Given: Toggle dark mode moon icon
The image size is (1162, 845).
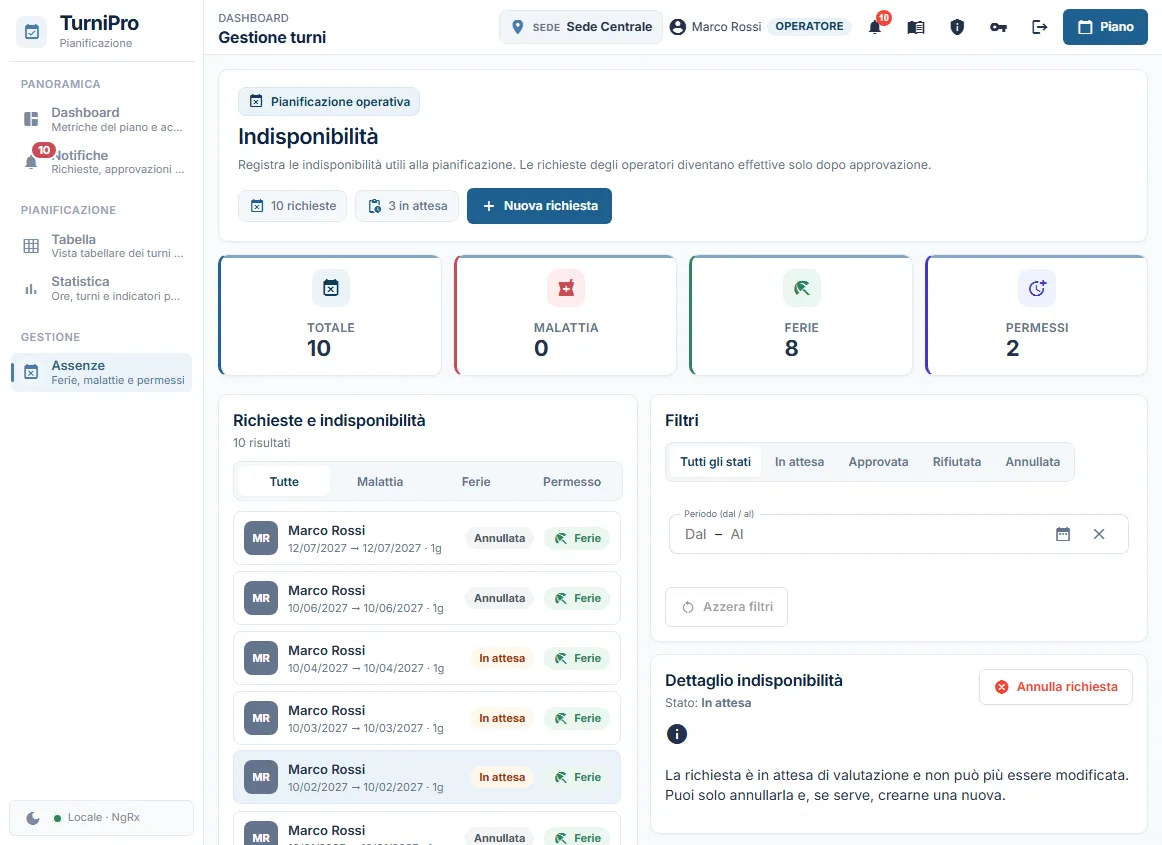Looking at the screenshot, I should [33, 818].
